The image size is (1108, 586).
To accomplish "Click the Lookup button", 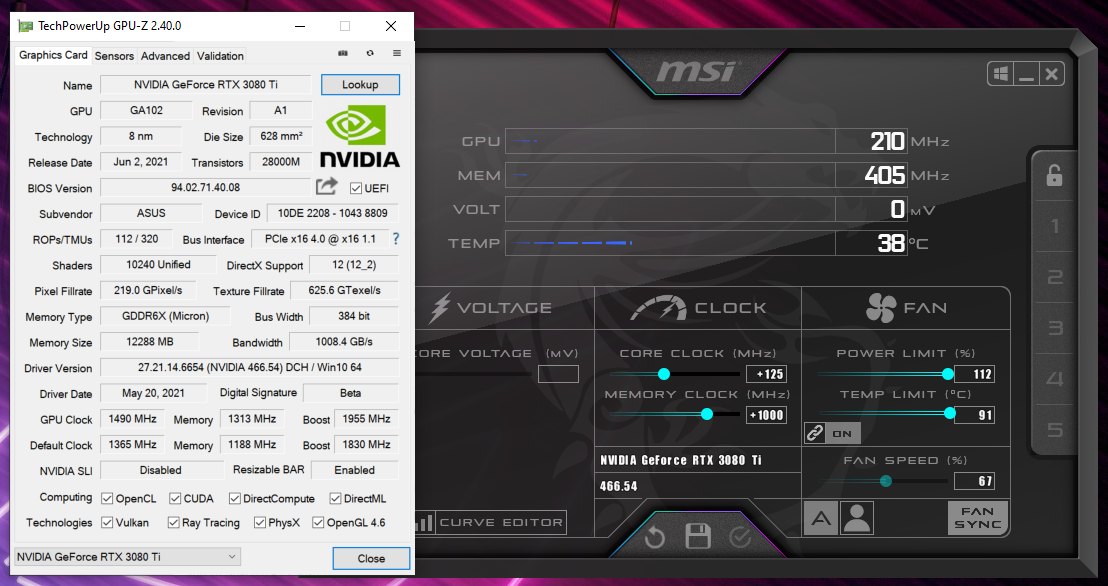I will 360,84.
